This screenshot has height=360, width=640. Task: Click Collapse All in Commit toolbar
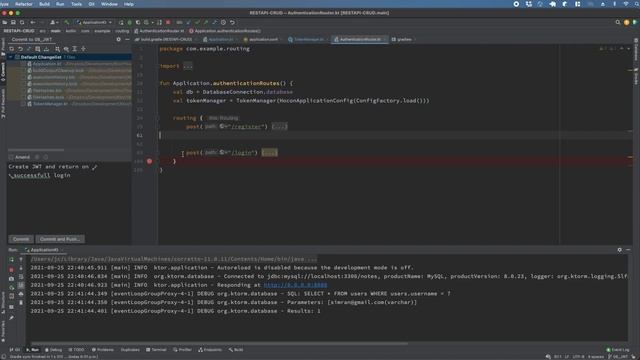click(x=84, y=49)
